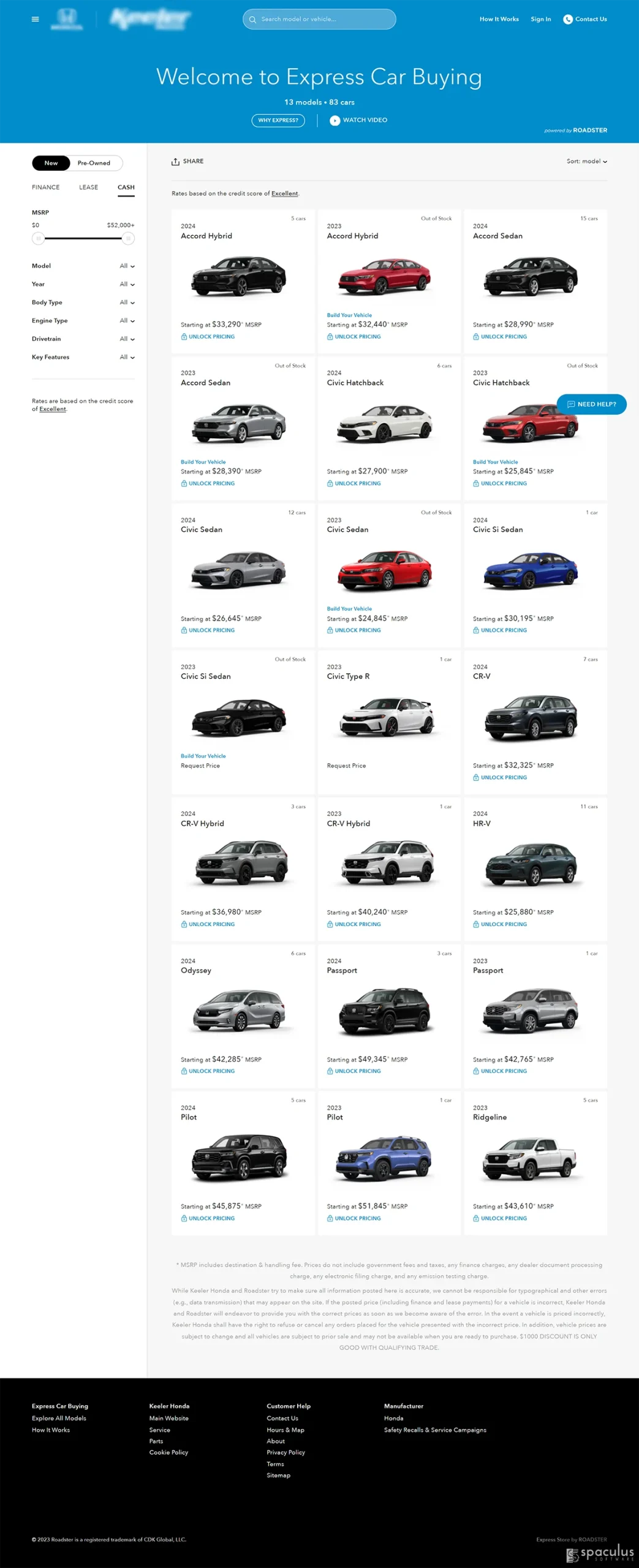Click Request Price on 2023 Civic Type R
The height and width of the screenshot is (1568, 639).
pos(346,766)
